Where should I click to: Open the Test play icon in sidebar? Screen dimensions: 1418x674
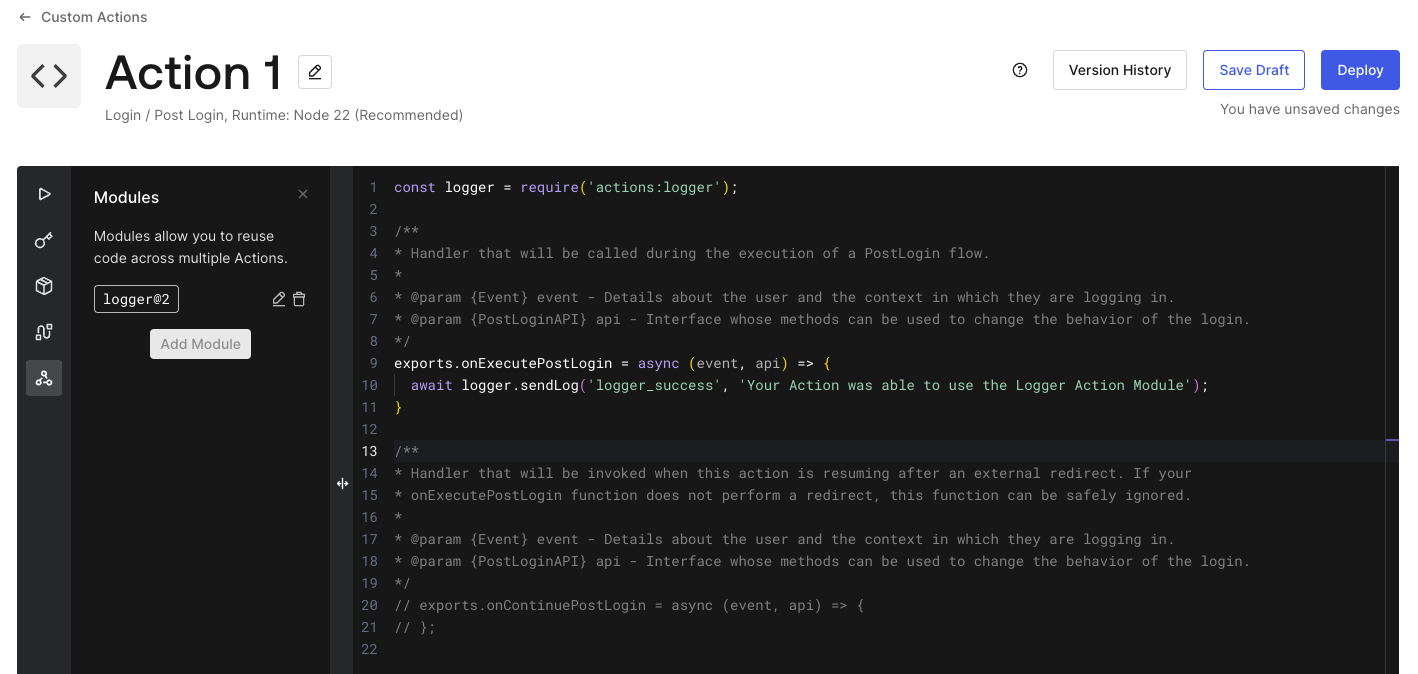(44, 194)
